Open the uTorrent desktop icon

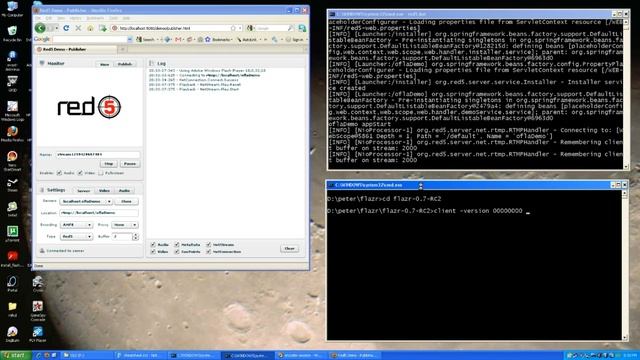pos(12,233)
